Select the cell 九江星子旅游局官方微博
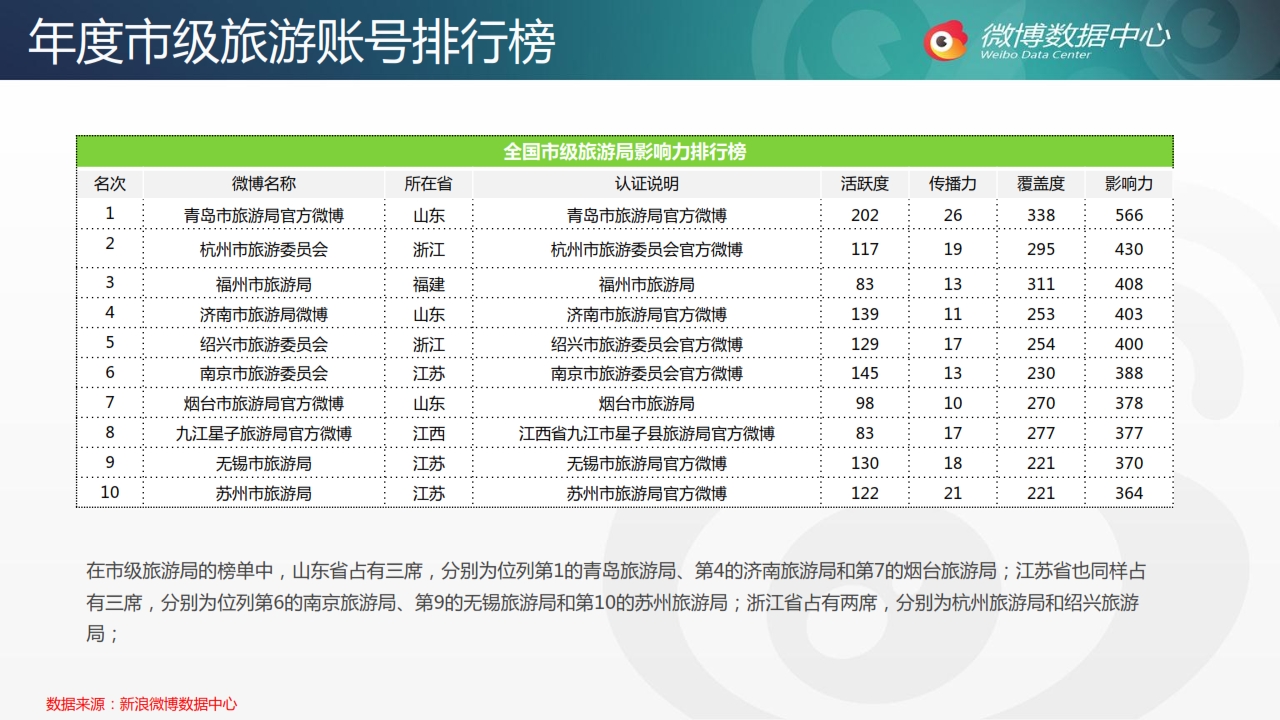The height and width of the screenshot is (720, 1280). [264, 433]
